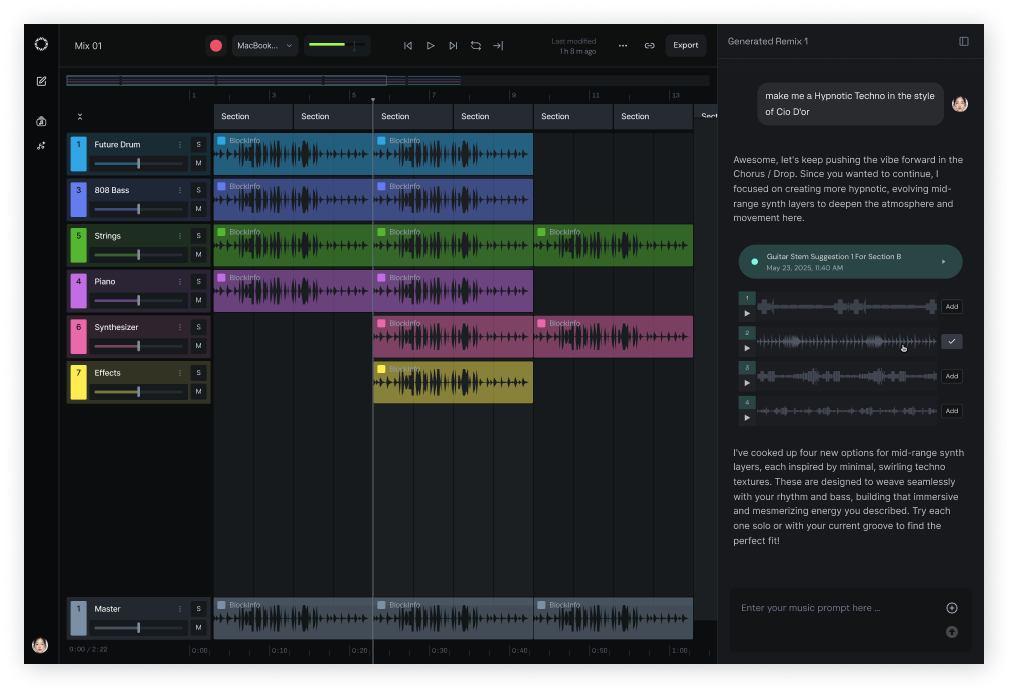Open the new edit/compose icon in sidebar
Viewport: 1014px width, 694px height.
coord(41,81)
